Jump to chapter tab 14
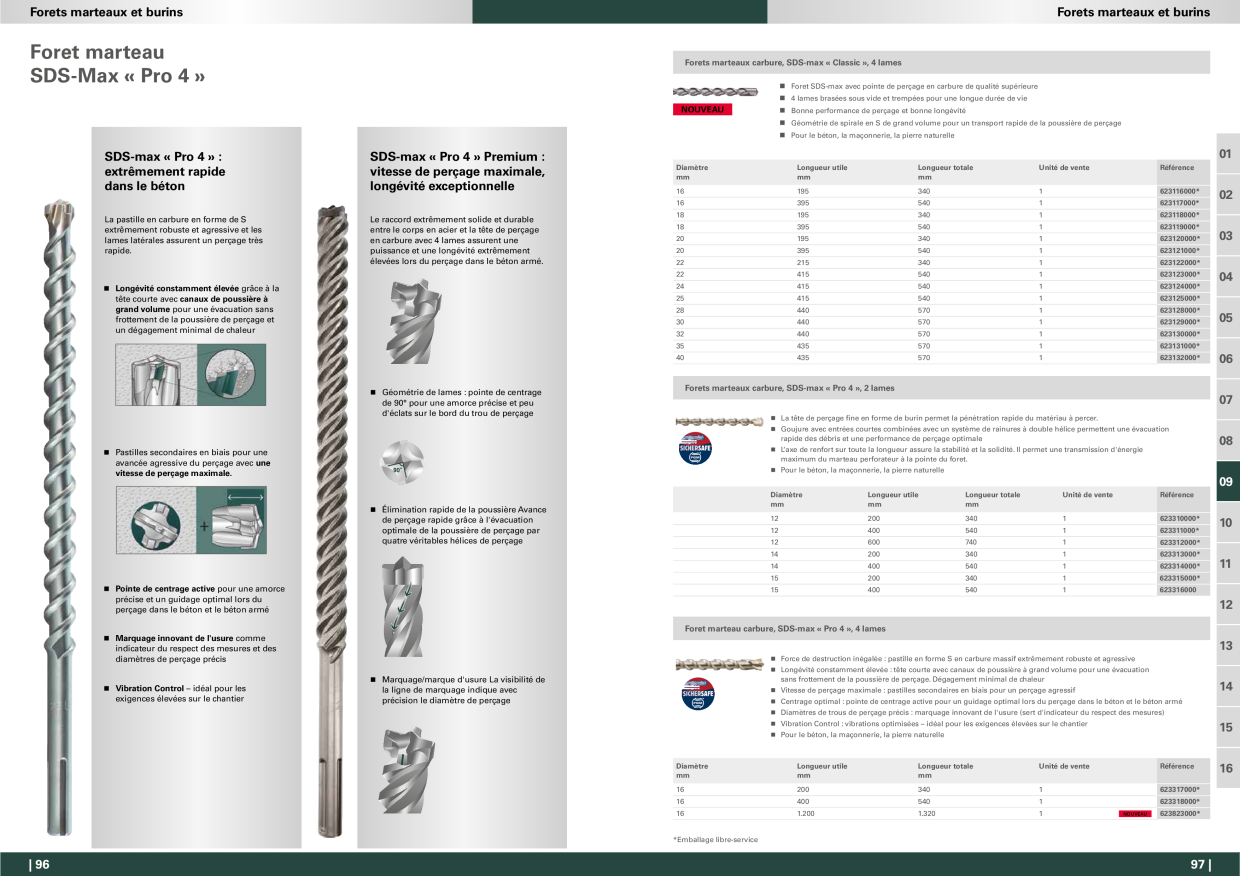 [1227, 686]
